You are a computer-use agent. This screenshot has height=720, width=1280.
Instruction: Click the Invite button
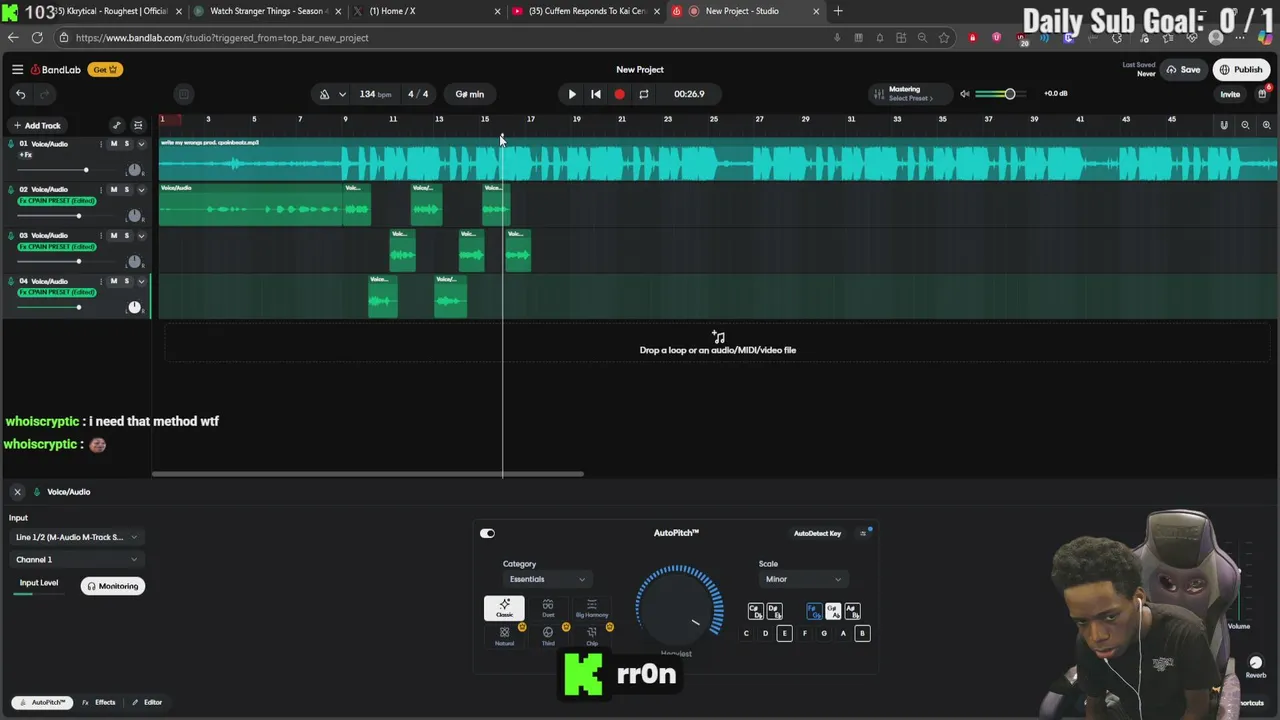(x=1230, y=95)
